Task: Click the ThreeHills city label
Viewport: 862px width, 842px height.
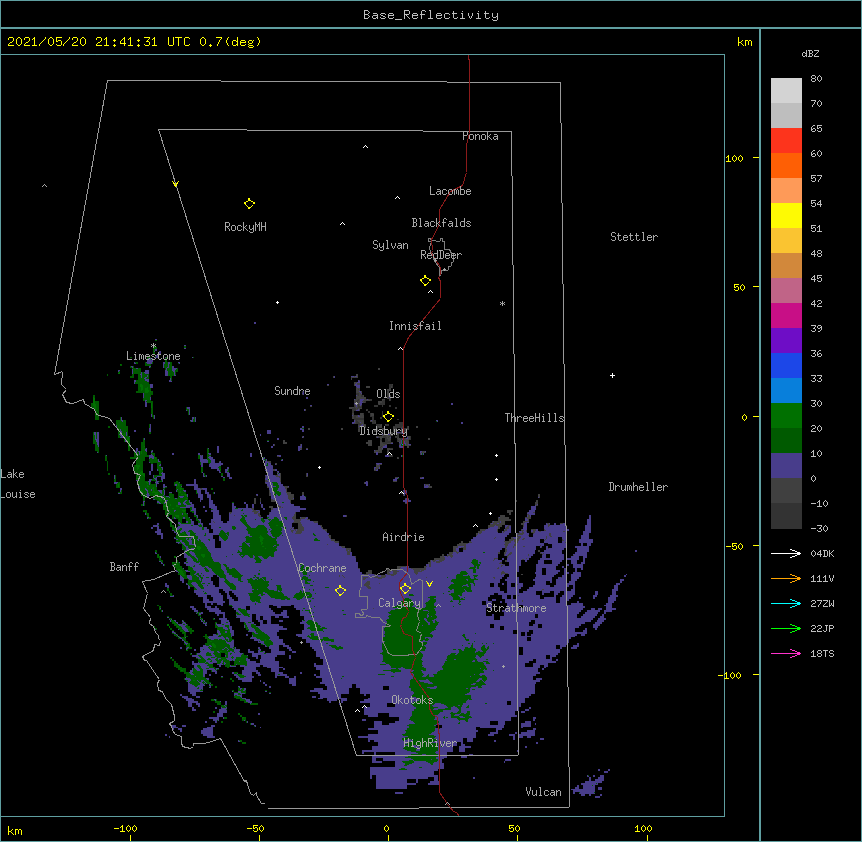Action: [x=534, y=418]
